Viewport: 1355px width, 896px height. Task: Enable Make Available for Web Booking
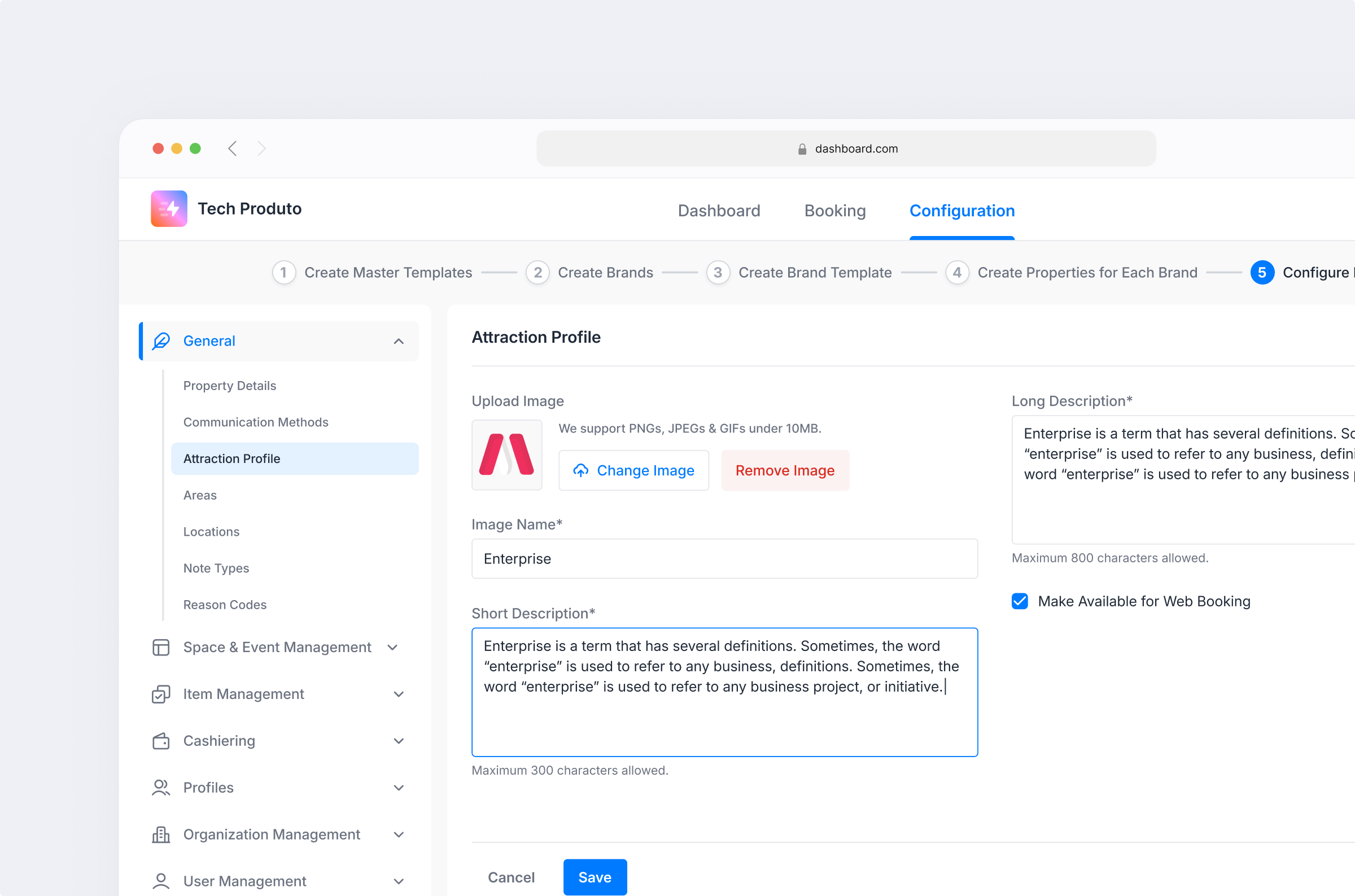click(1020, 601)
